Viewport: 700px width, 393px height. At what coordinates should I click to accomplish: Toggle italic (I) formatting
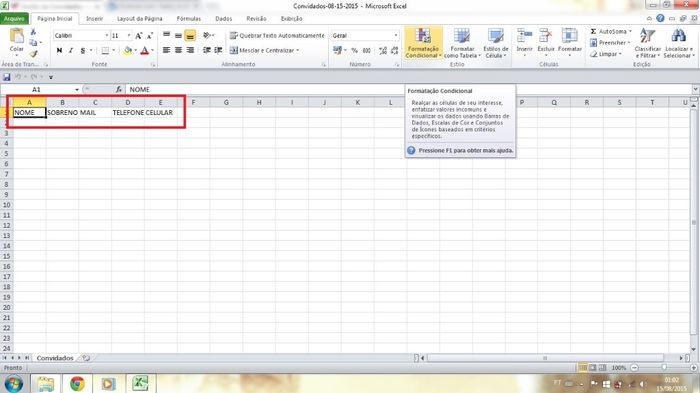point(71,50)
